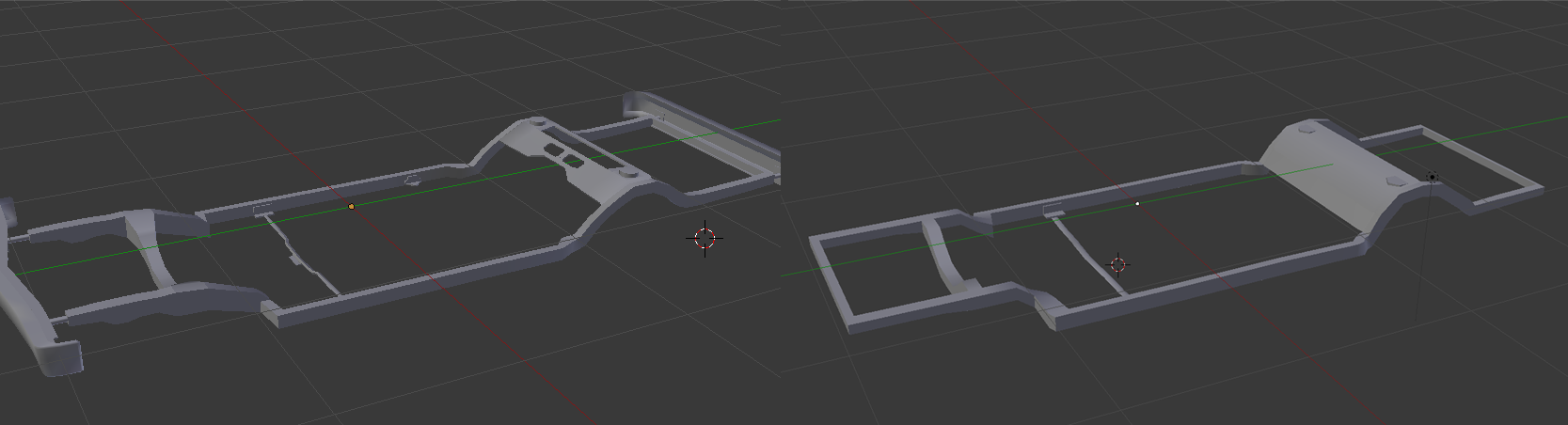1568x425 pixels.
Task: Click the 3D cursor in left viewport
Action: (705, 239)
